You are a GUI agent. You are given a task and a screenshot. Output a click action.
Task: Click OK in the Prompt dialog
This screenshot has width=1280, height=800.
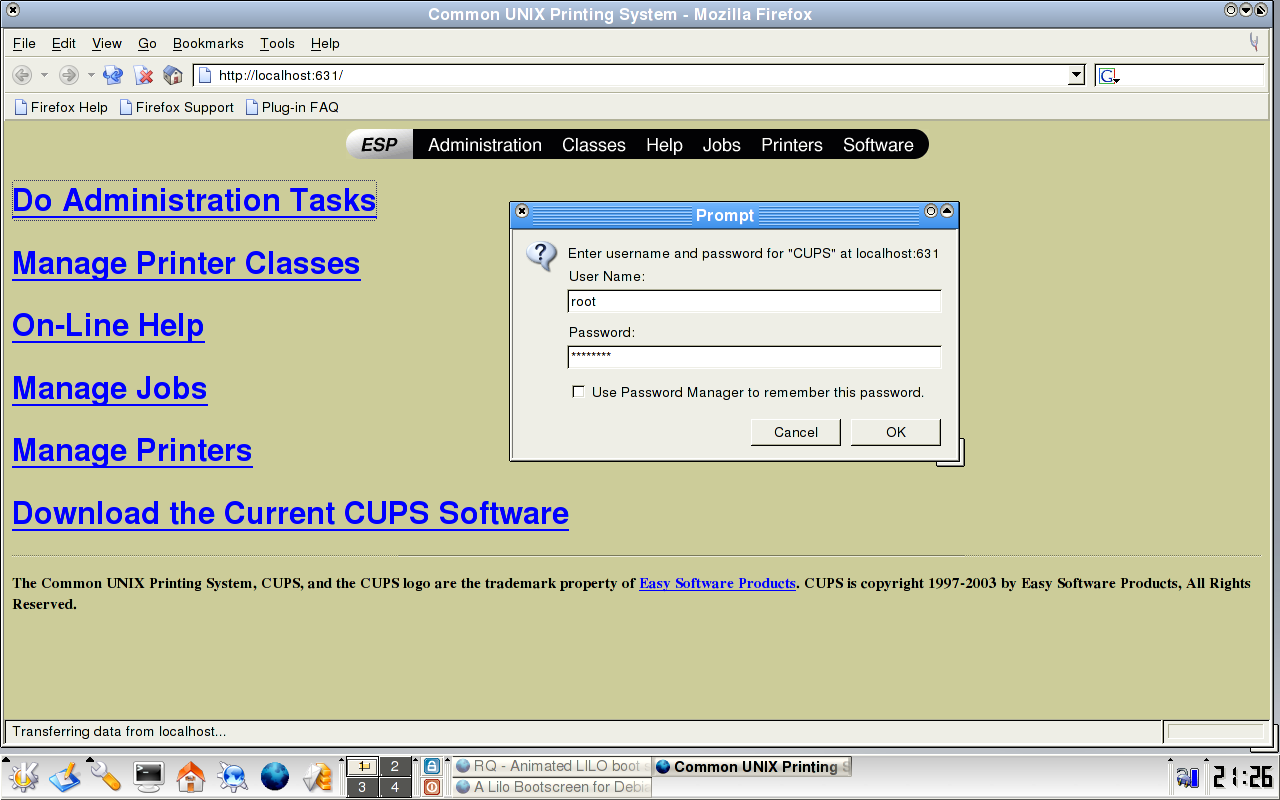[896, 432]
